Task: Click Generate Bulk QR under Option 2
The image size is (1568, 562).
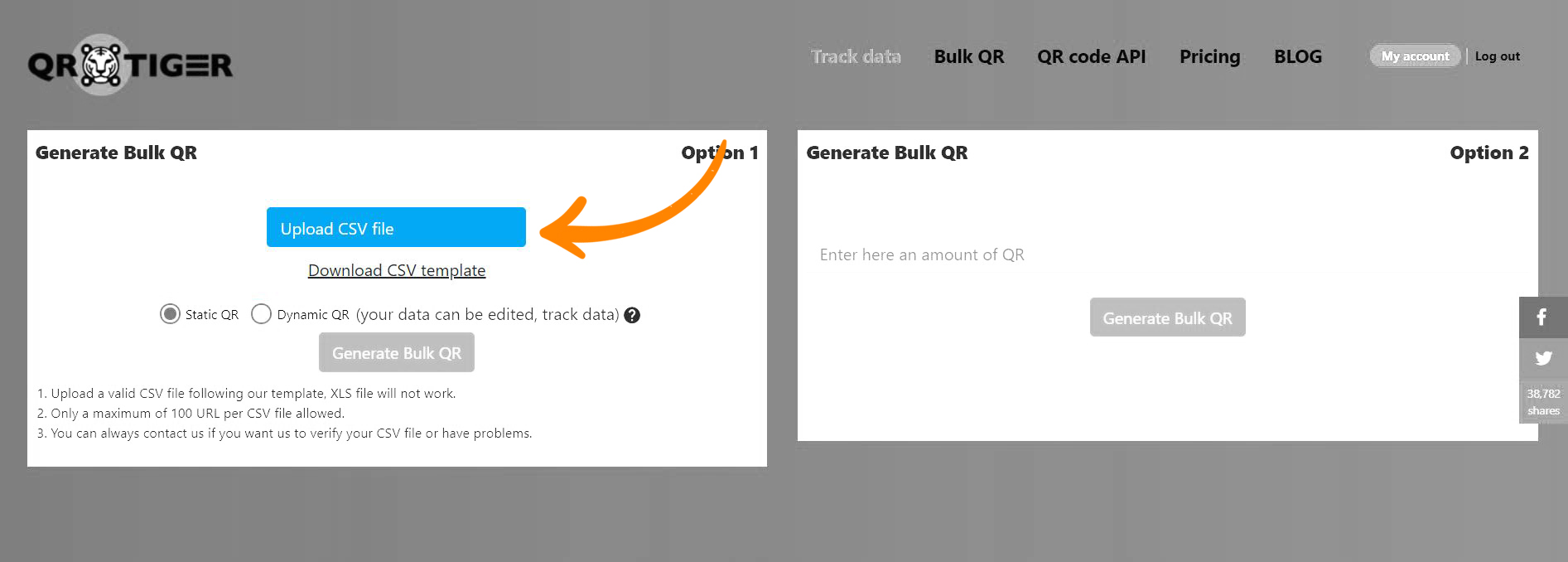Action: pos(1168,317)
